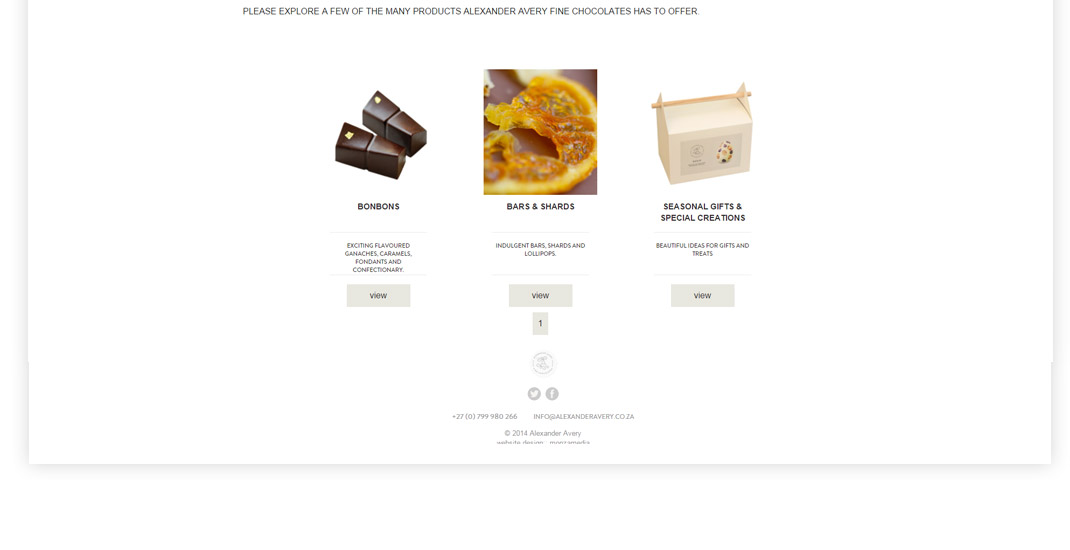This screenshot has width=1070, height=550.
Task: Open the Twitter icon in the footer
Action: point(534,394)
